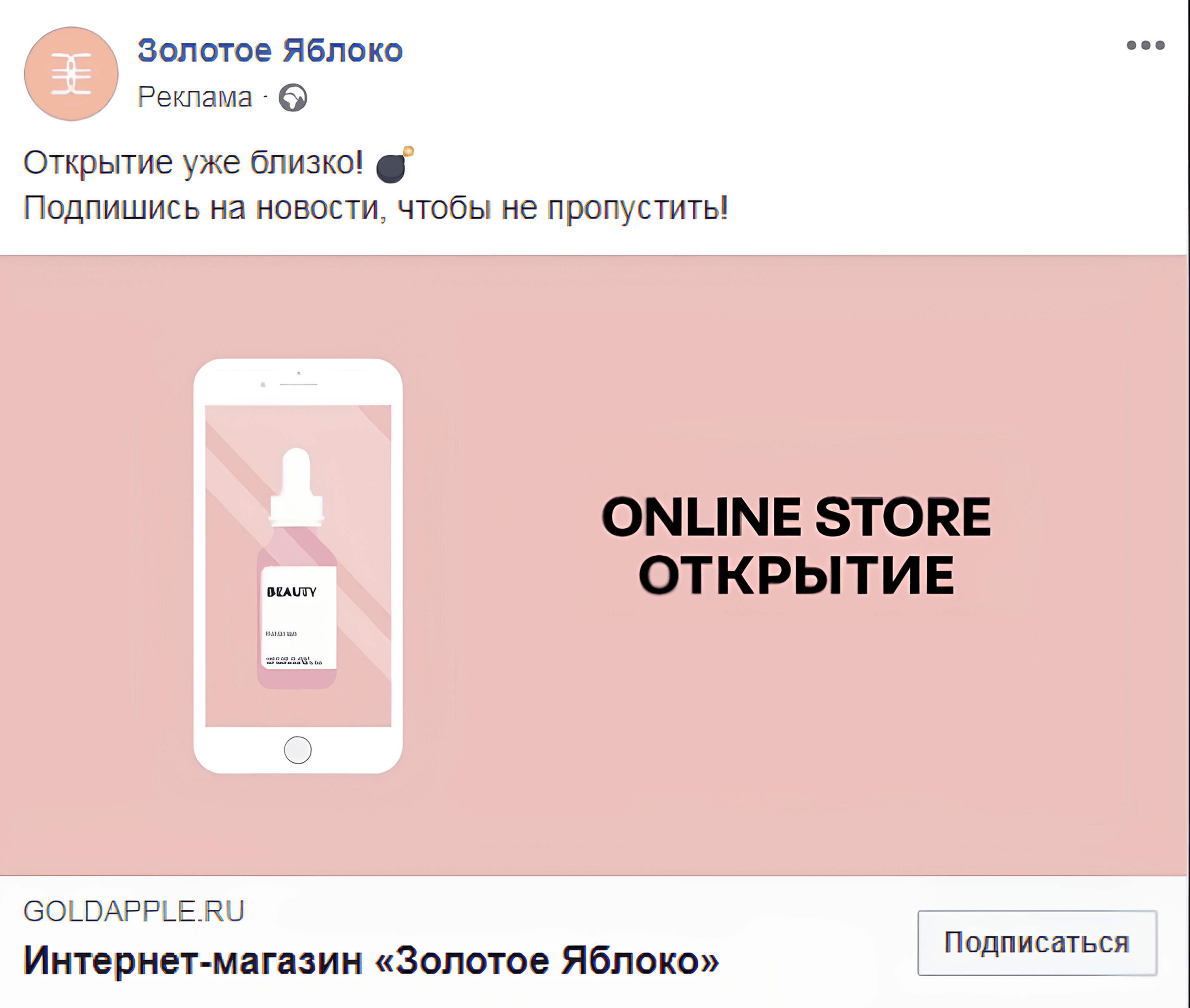The image size is (1190, 1008).
Task: Open the 'Интернет-магазин «Золотое Яблоко»' headline
Action: click(371, 961)
